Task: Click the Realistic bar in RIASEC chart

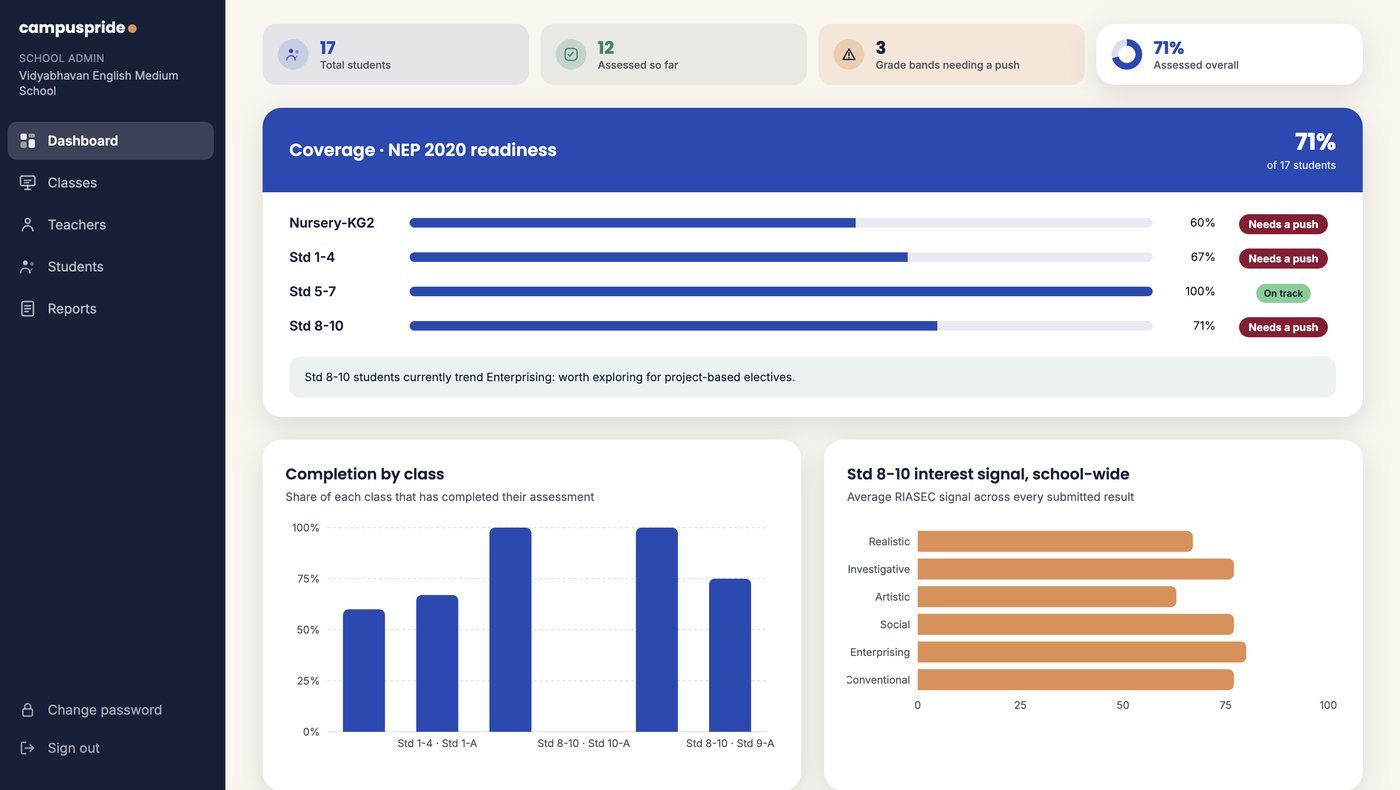Action: tap(1055, 541)
